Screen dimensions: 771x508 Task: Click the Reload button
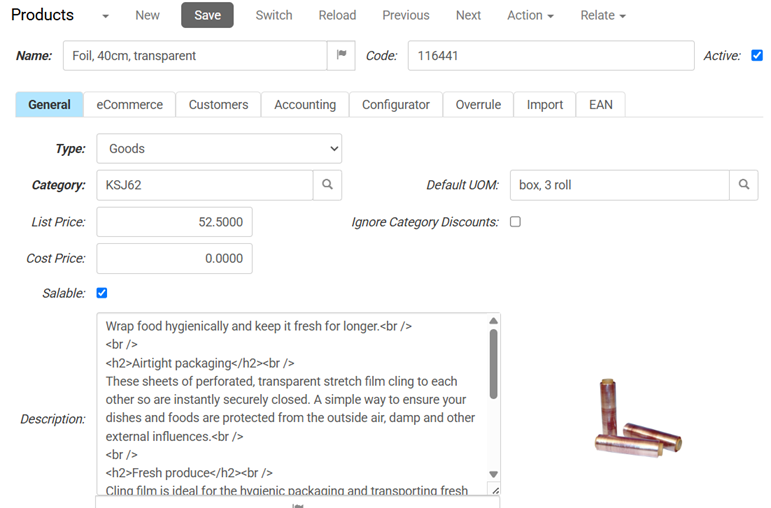pyautogui.click(x=338, y=15)
